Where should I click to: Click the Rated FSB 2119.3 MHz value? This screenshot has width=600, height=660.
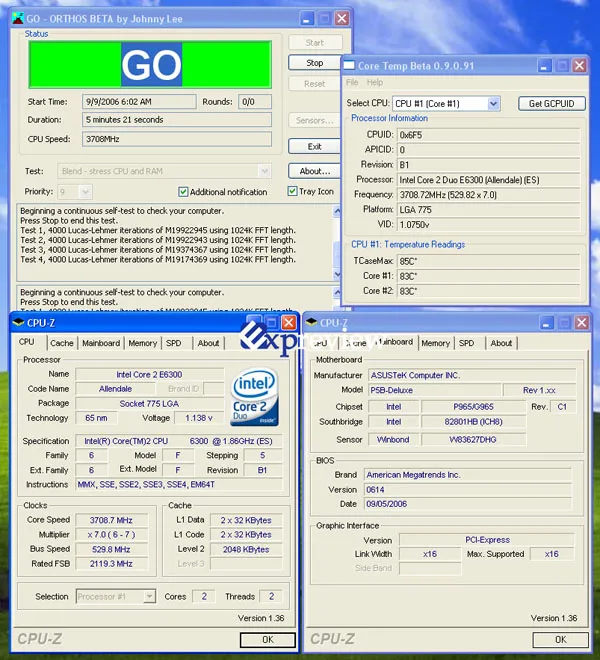pyautogui.click(x=111, y=564)
